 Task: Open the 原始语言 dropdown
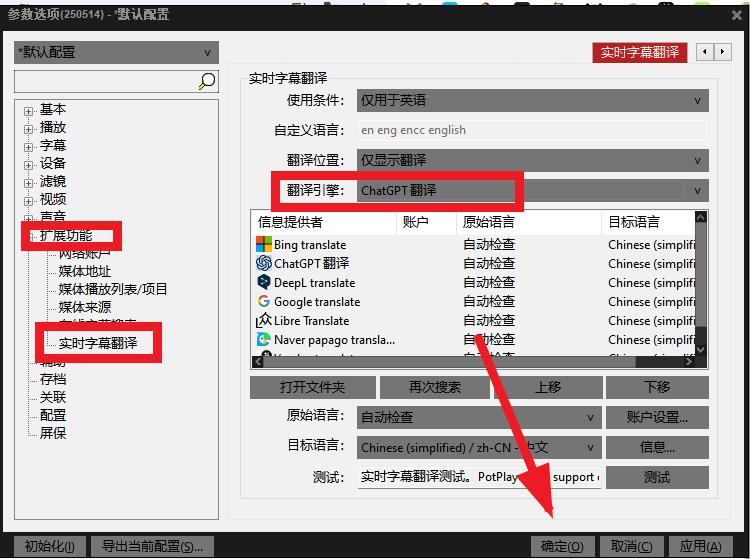coord(479,417)
